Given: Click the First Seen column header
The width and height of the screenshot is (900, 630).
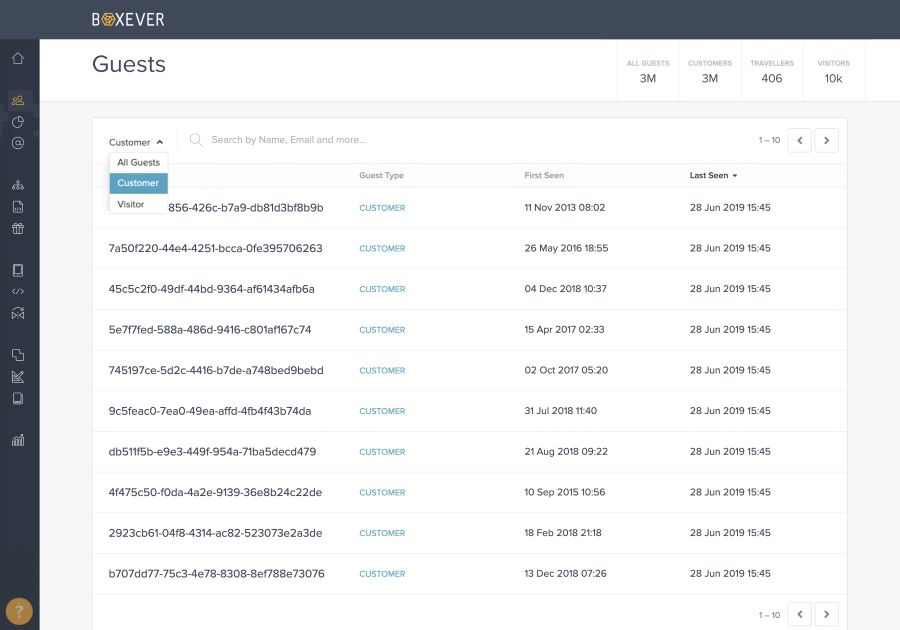Looking at the screenshot, I should pos(544,176).
